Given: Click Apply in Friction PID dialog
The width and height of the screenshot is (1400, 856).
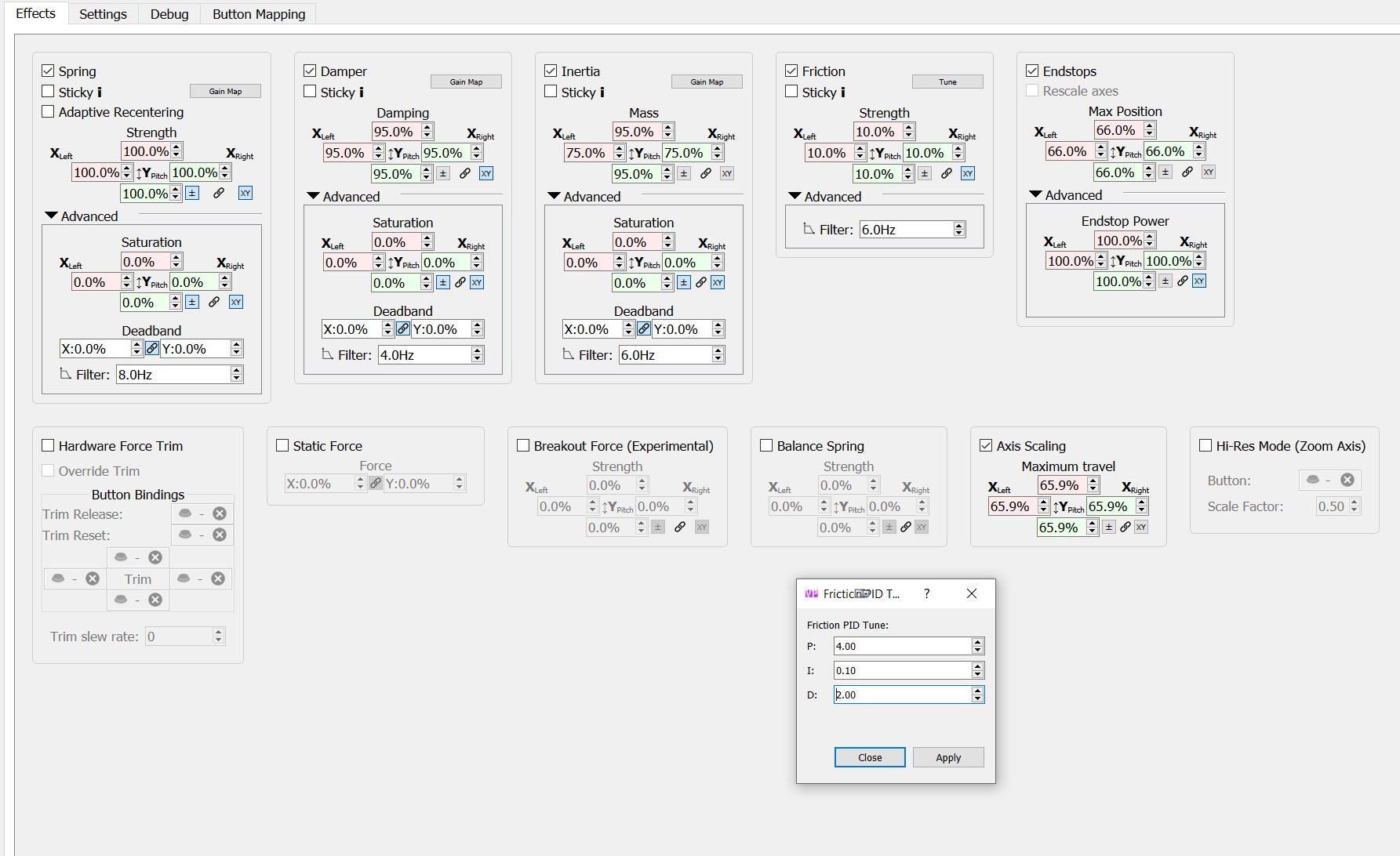Looking at the screenshot, I should 948,757.
